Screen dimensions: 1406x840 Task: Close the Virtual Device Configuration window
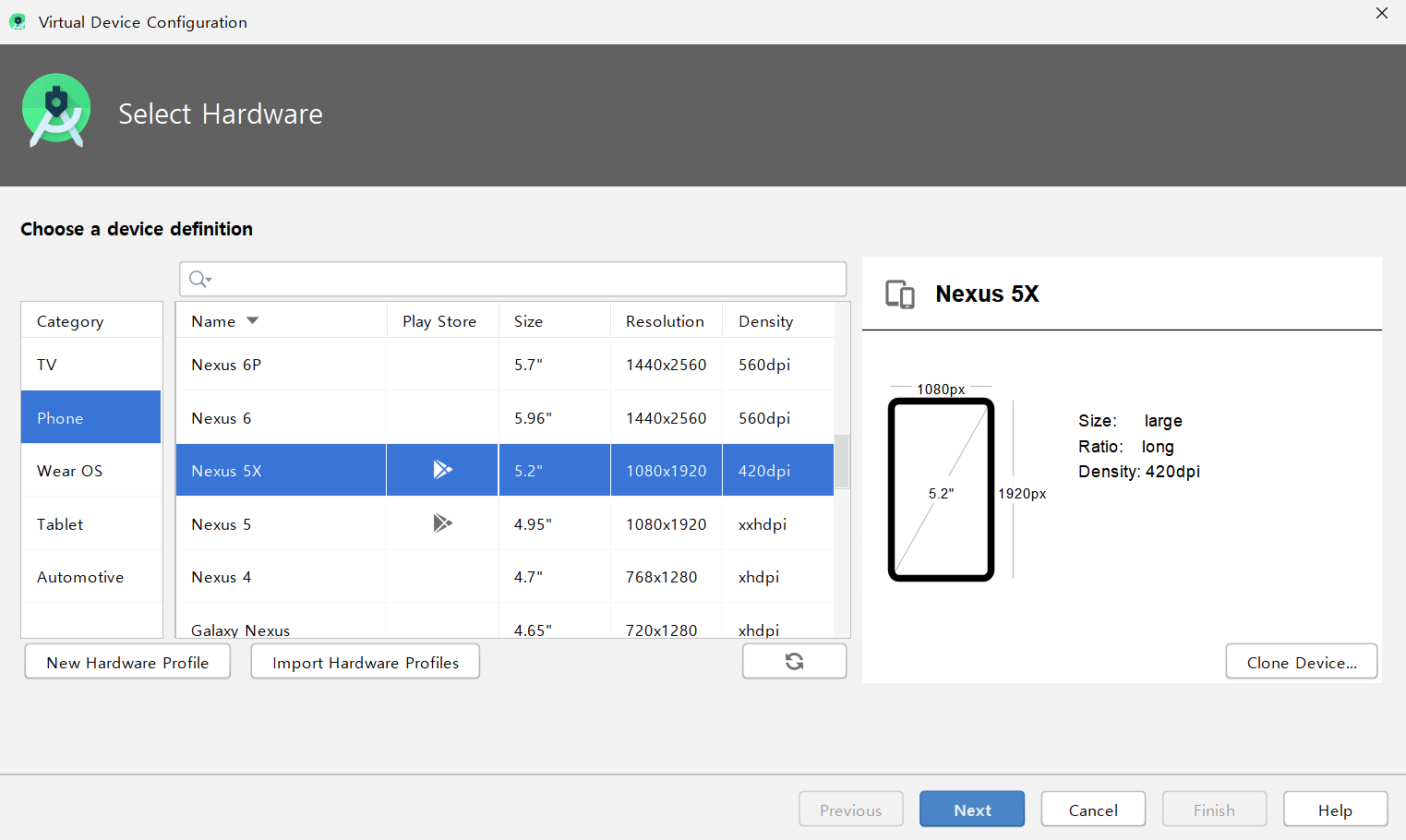1381,13
